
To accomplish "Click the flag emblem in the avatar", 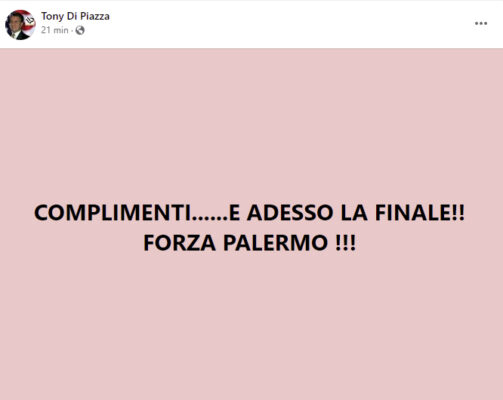I will tap(29, 20).
